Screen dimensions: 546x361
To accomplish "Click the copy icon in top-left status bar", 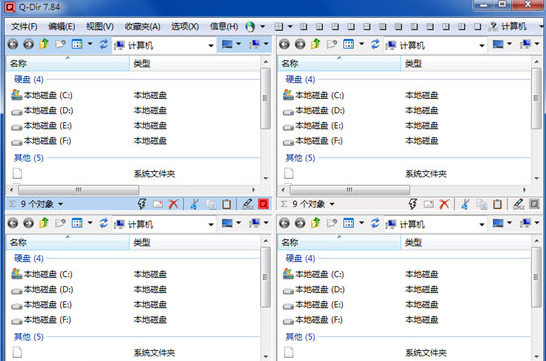I will pos(211,204).
